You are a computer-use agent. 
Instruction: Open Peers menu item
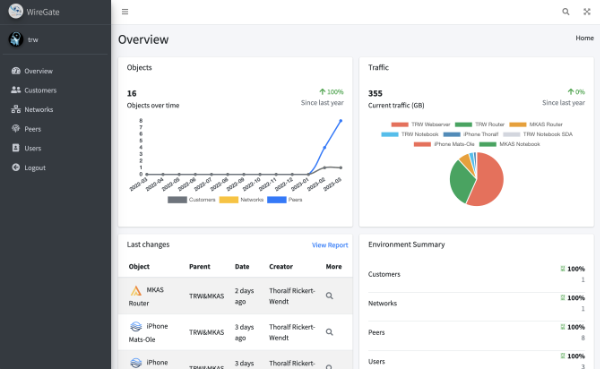point(33,129)
